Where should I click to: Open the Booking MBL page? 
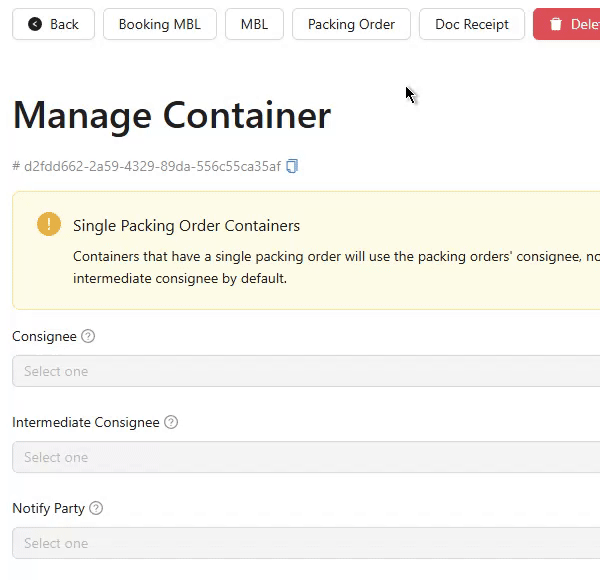tap(160, 24)
